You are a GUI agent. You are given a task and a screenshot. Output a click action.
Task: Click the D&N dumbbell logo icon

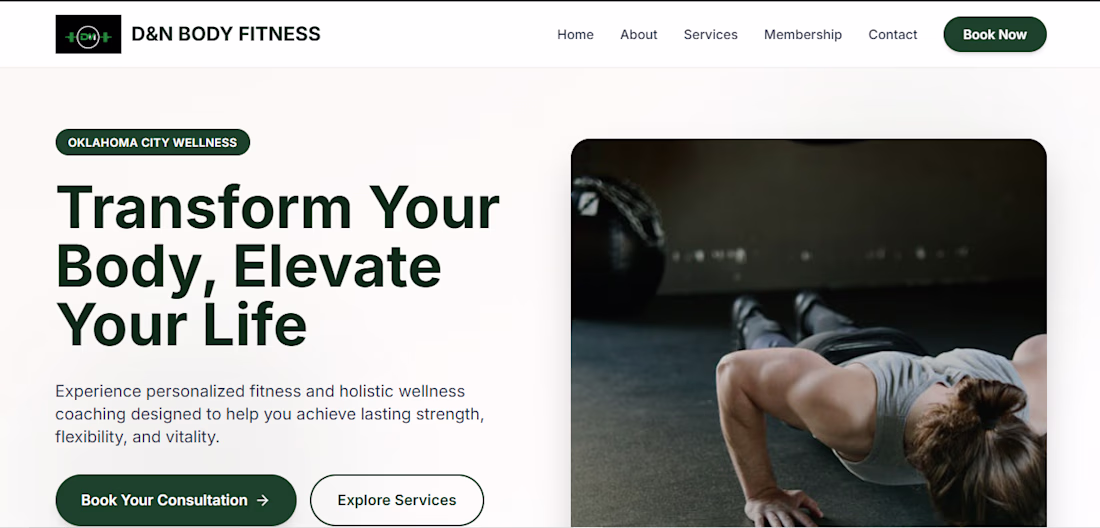88,34
